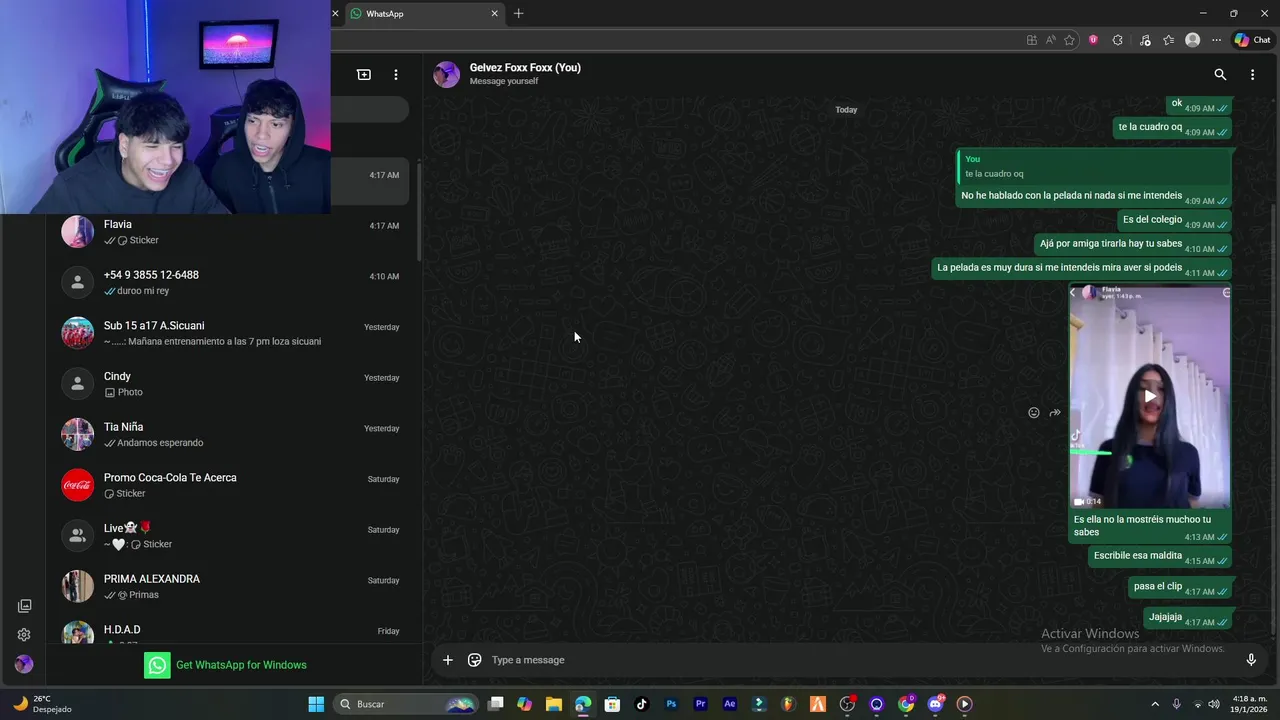Open H.D.A.D chat

tap(232, 630)
